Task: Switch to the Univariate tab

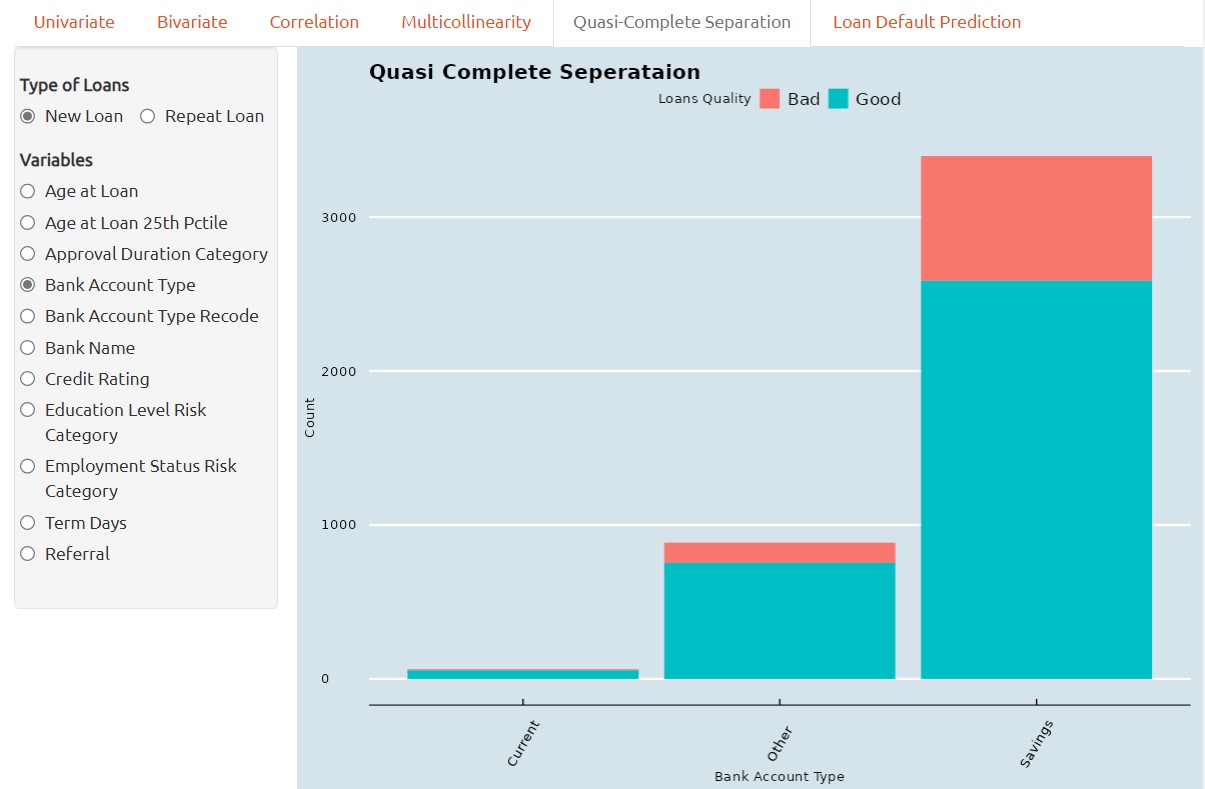Action: pos(74,22)
